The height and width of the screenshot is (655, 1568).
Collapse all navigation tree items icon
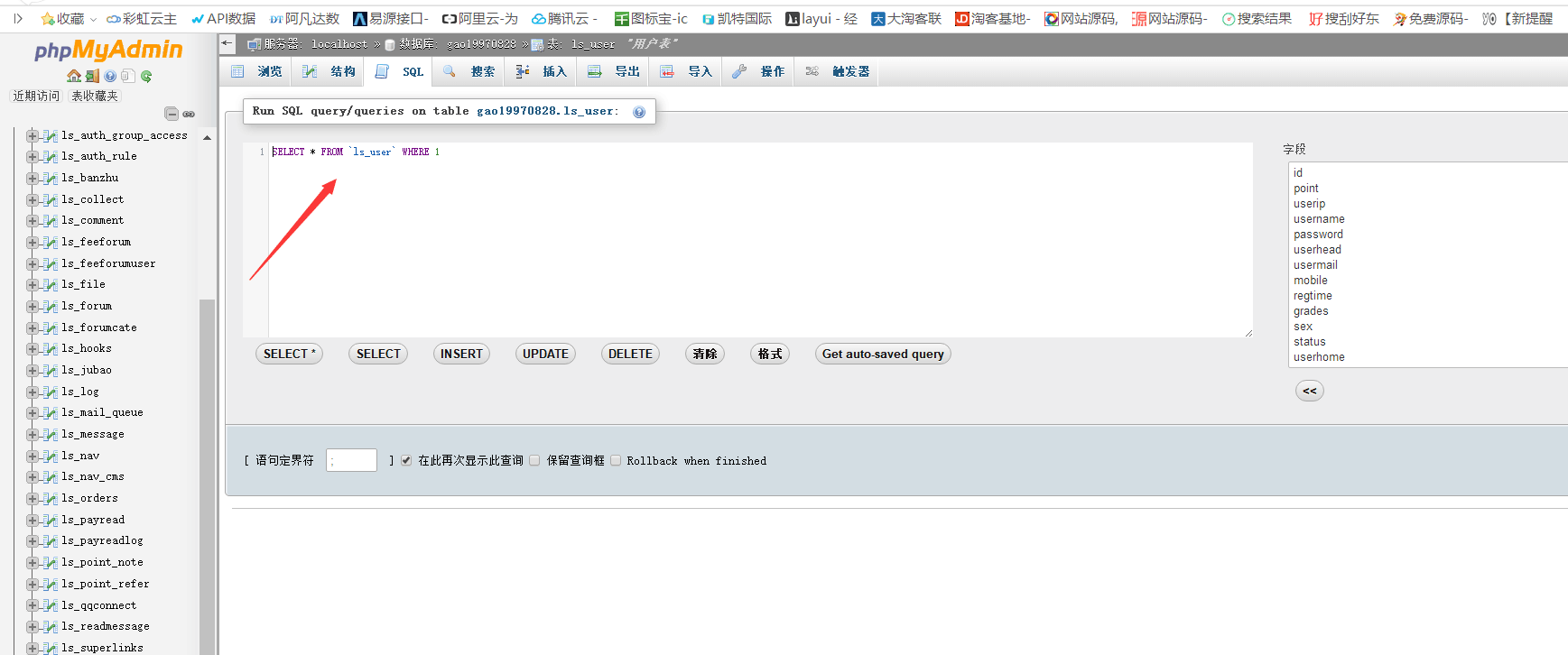tap(172, 114)
